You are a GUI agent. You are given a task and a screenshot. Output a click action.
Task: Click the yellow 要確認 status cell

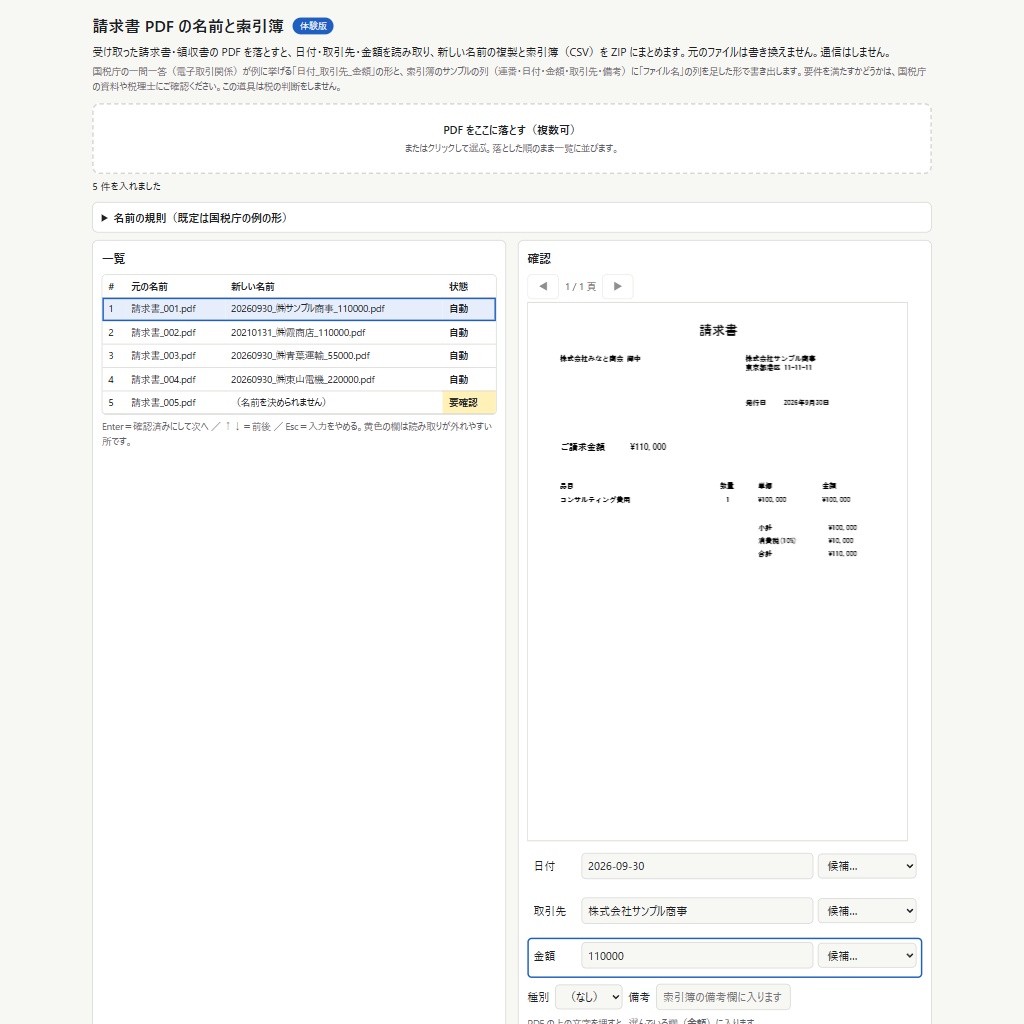click(x=469, y=402)
